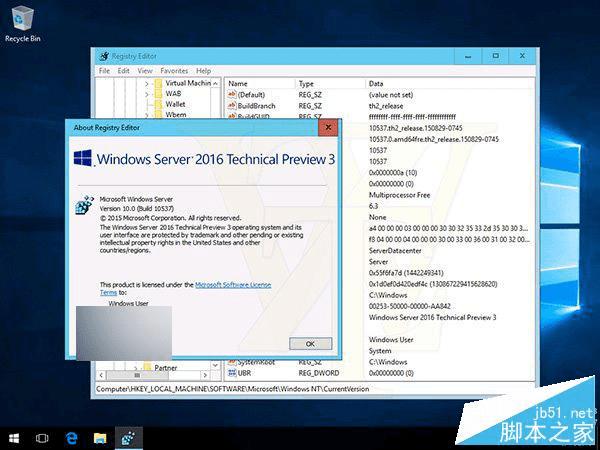Image resolution: width=600 pixels, height=450 pixels.
Task: Open Task View on the taskbar
Action: click(42, 438)
